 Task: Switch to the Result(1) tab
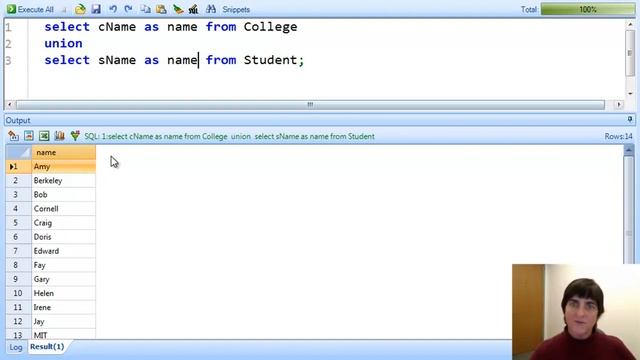pyautogui.click(x=47, y=347)
